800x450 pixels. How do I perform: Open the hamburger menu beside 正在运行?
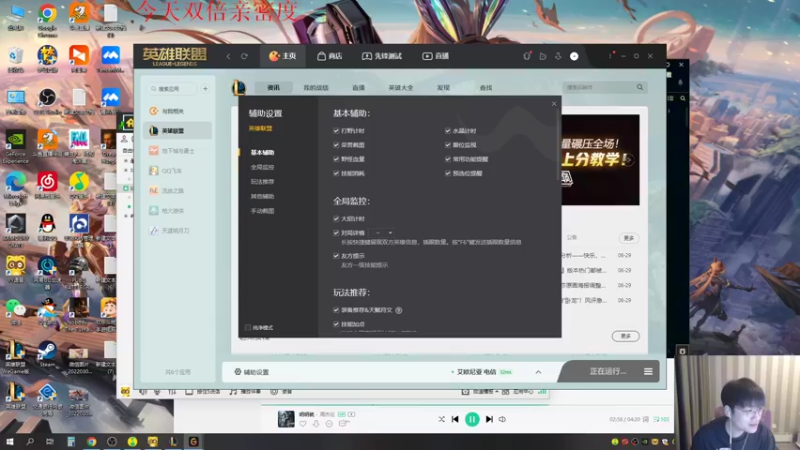[648, 371]
